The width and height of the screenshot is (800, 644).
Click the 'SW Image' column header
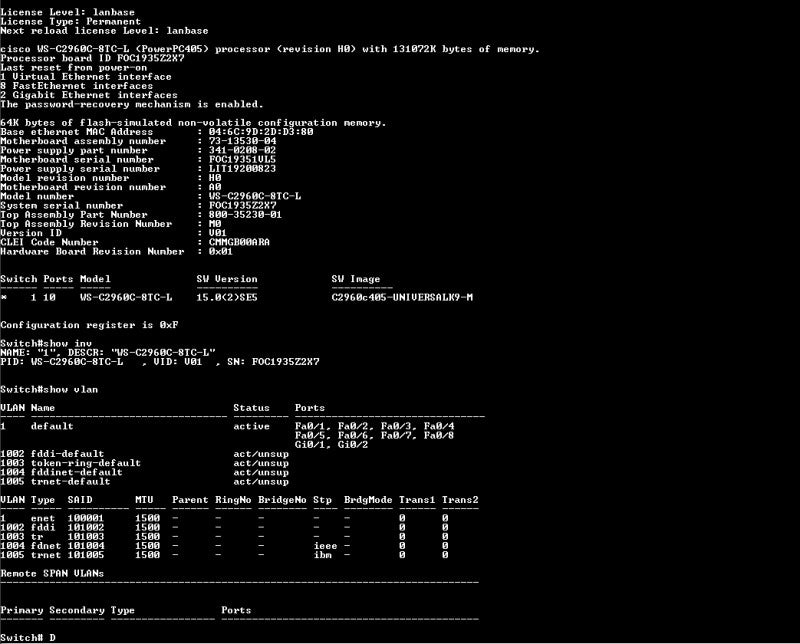pos(356,279)
